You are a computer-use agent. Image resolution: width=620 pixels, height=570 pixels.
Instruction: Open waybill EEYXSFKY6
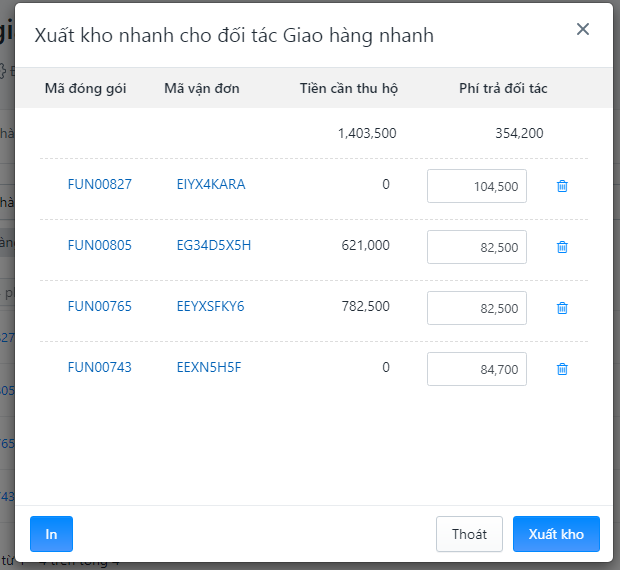click(210, 306)
